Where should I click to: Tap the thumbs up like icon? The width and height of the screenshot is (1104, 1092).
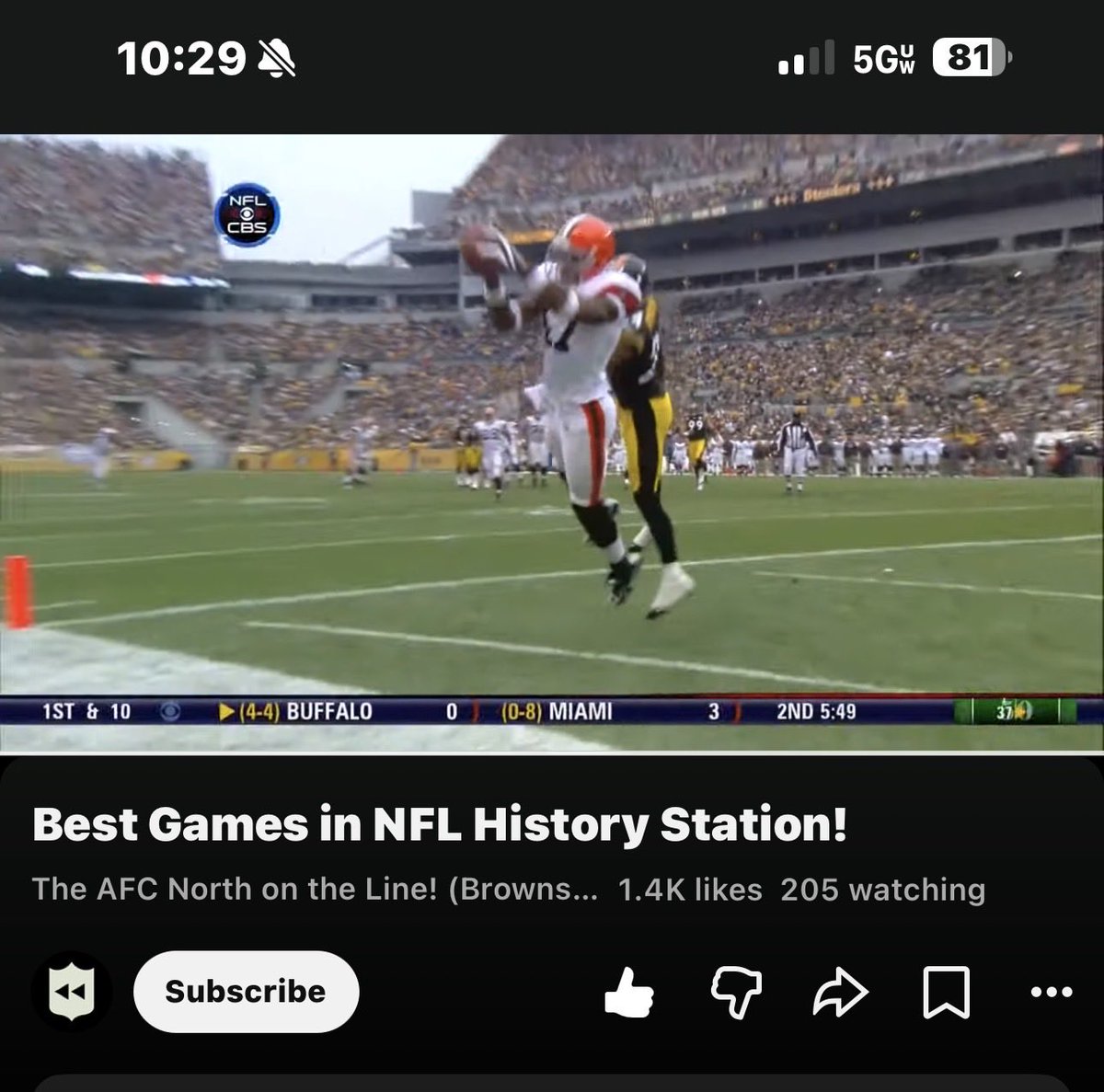[628, 992]
